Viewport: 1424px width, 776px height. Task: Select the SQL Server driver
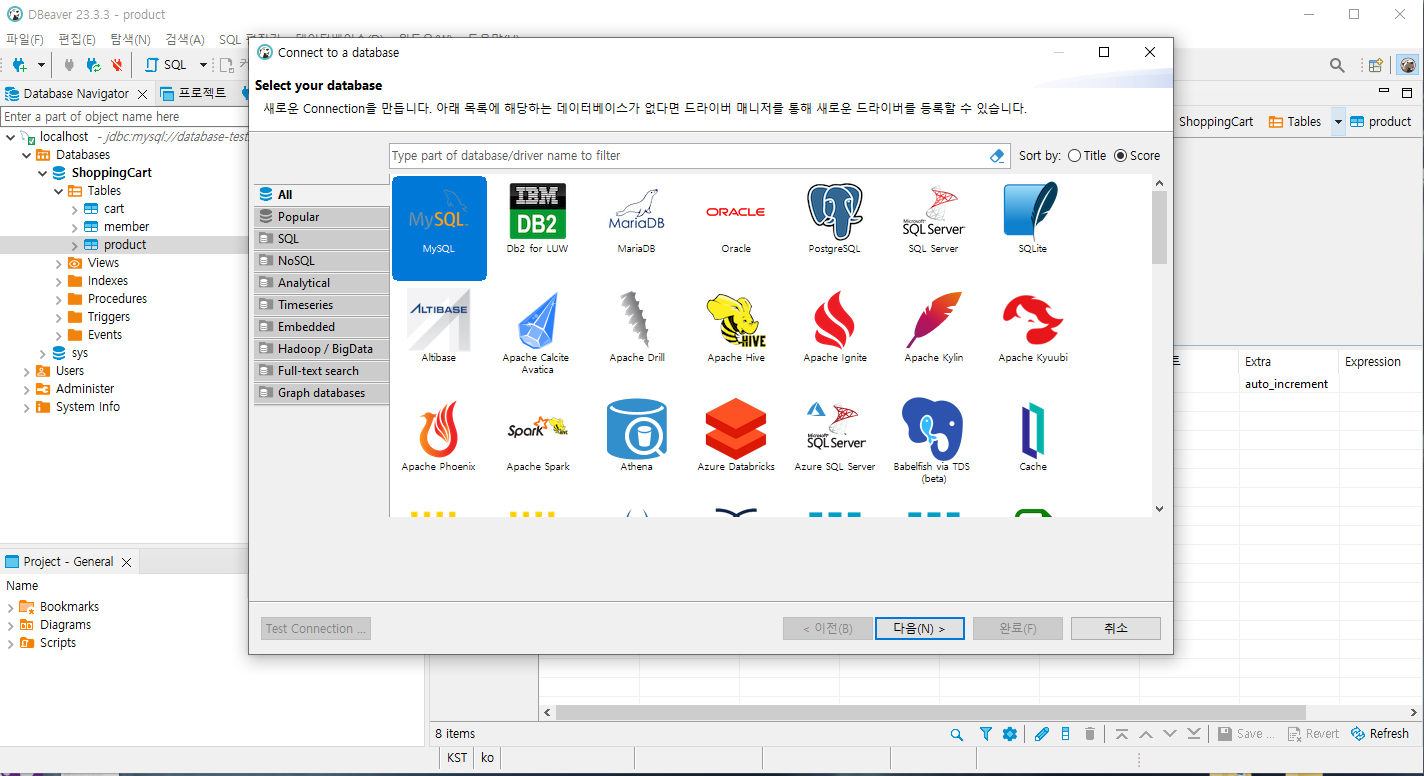(933, 220)
